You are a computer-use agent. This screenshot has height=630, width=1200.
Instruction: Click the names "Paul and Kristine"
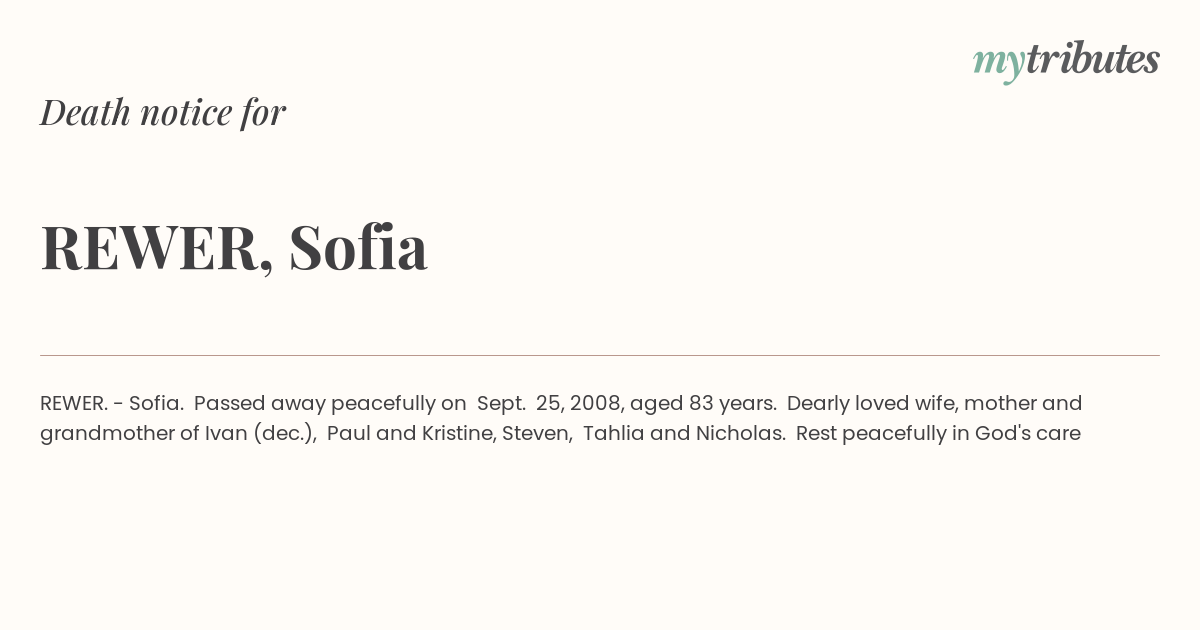pos(410,433)
